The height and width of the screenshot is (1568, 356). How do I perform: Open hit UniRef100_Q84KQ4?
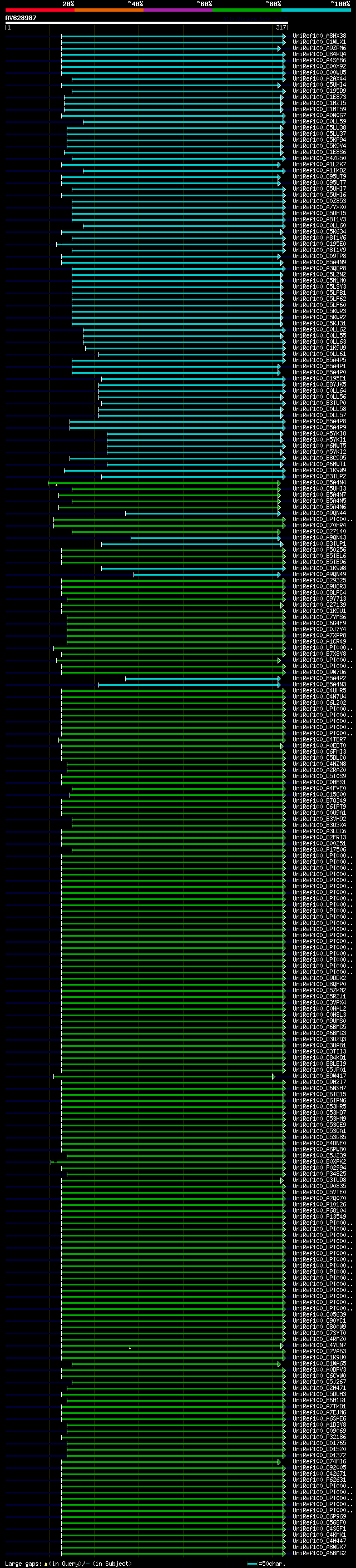(x=319, y=54)
